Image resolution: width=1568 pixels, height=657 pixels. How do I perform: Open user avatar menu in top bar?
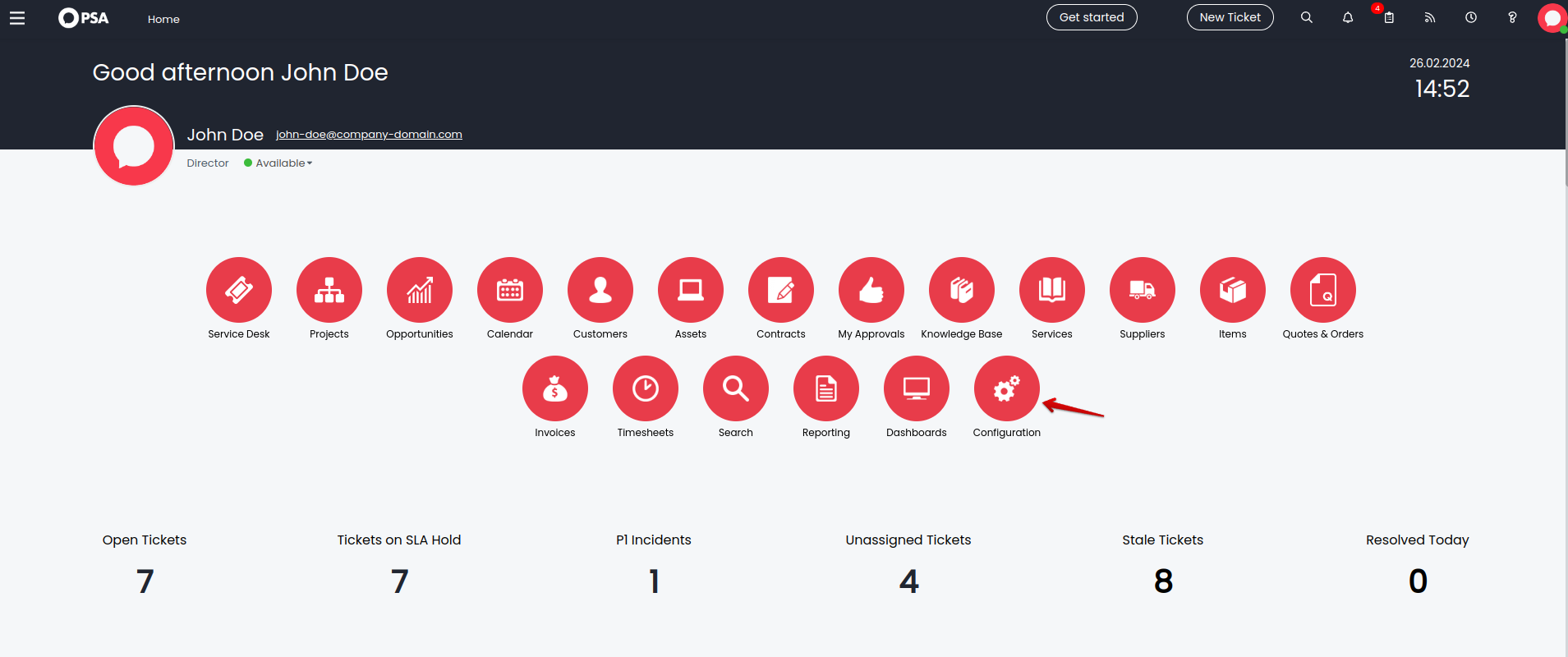1552,18
